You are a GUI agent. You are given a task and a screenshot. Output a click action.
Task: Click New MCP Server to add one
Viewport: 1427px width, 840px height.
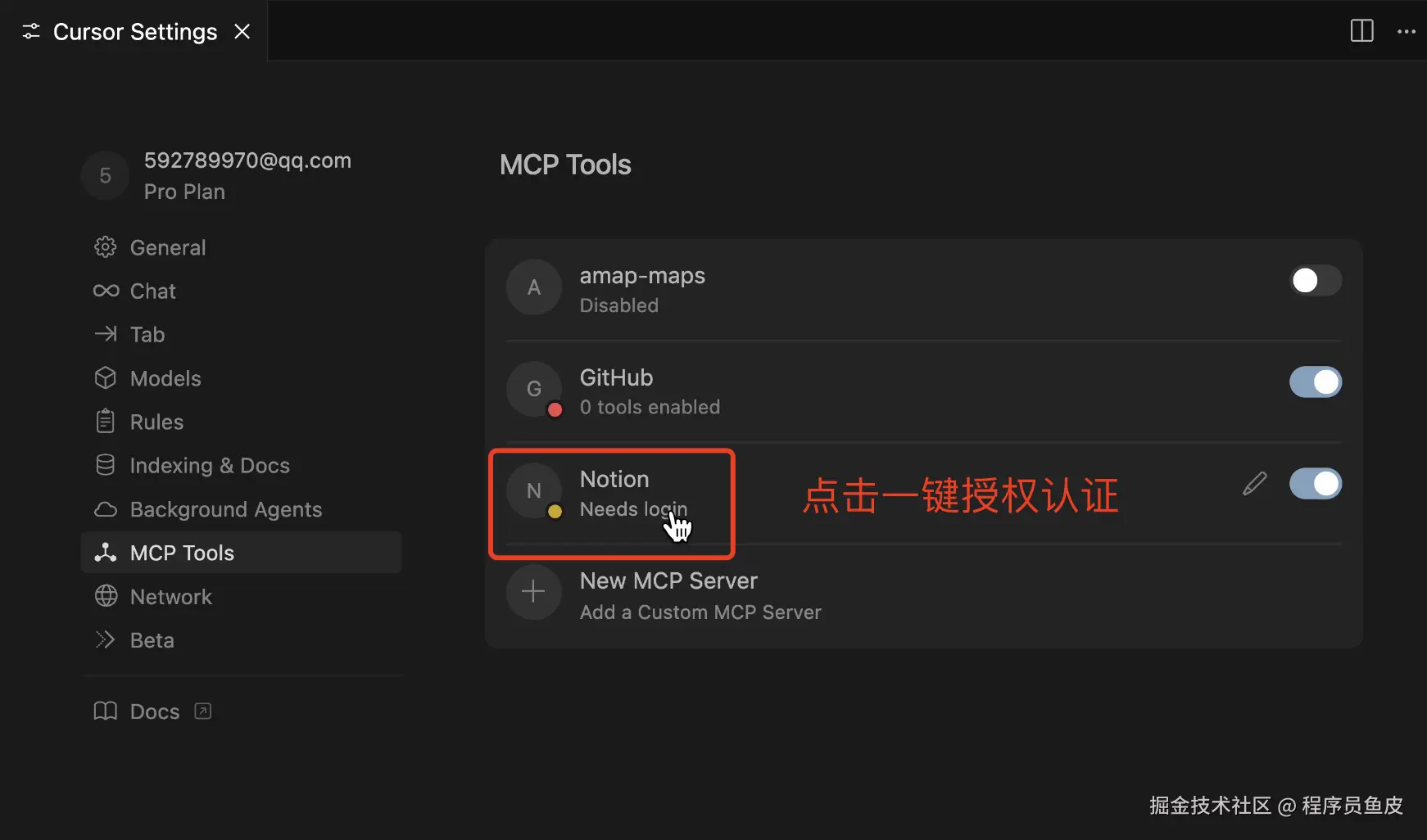668,580
